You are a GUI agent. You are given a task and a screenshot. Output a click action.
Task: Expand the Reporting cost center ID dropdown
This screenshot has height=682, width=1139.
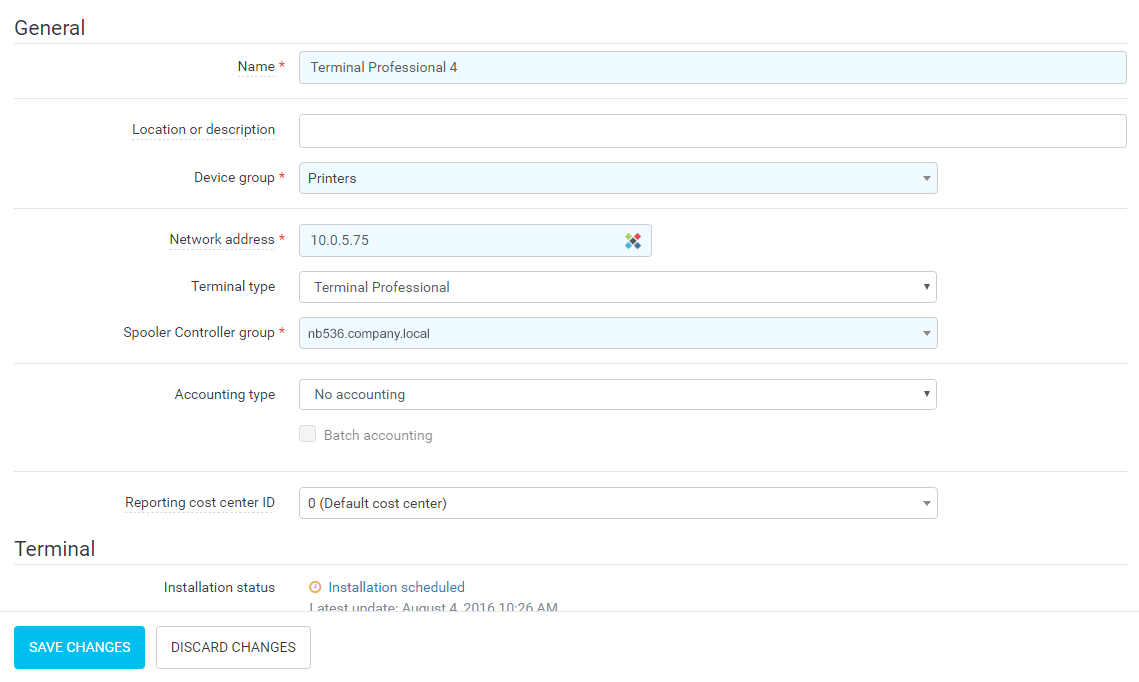(618, 503)
